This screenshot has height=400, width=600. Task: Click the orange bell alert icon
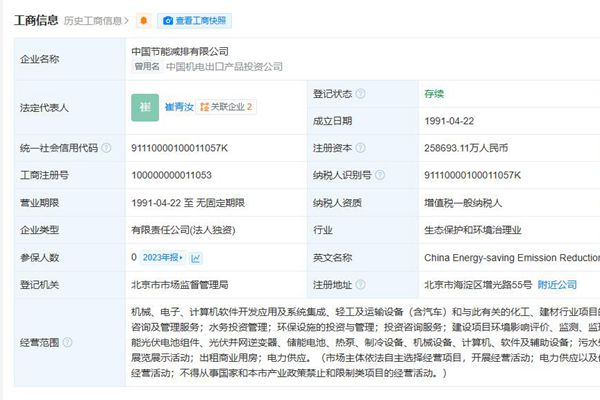click(145, 20)
